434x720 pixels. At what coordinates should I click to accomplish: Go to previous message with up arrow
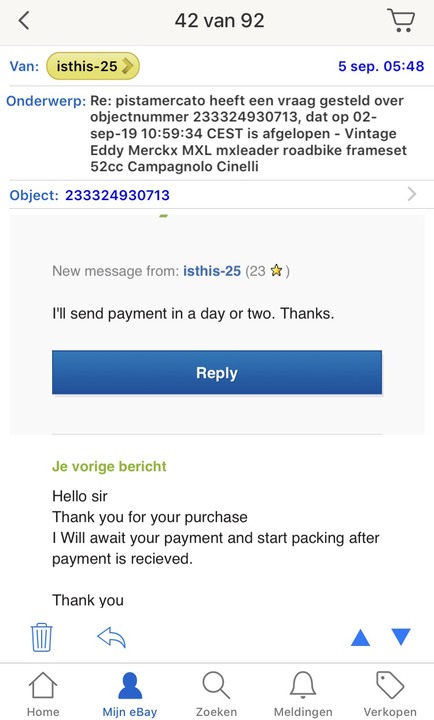(361, 637)
